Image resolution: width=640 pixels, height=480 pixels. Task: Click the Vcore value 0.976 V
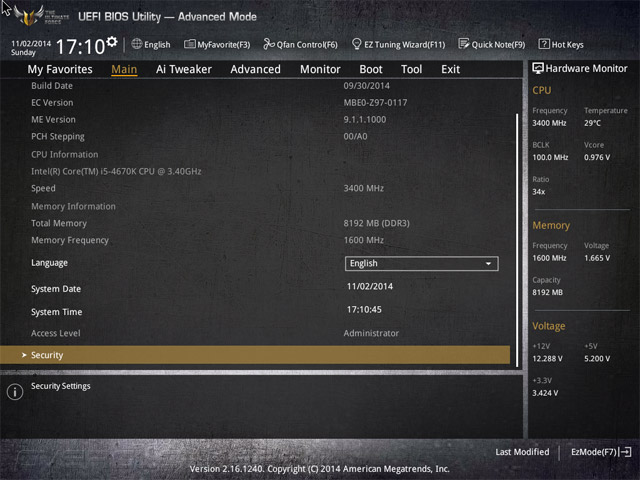click(x=597, y=158)
